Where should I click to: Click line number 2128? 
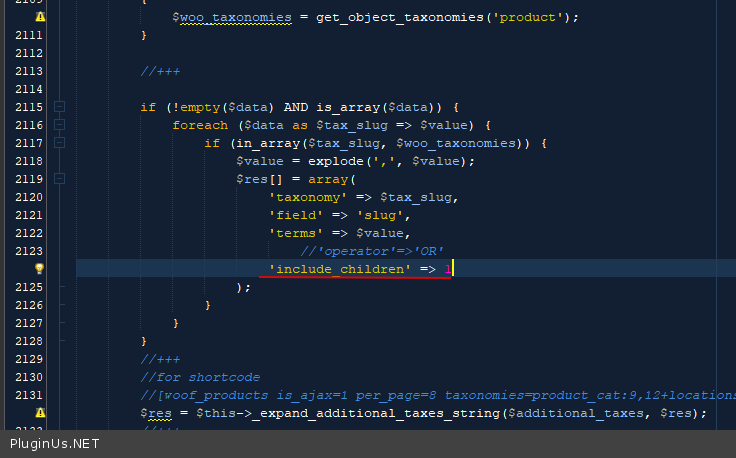[29, 341]
